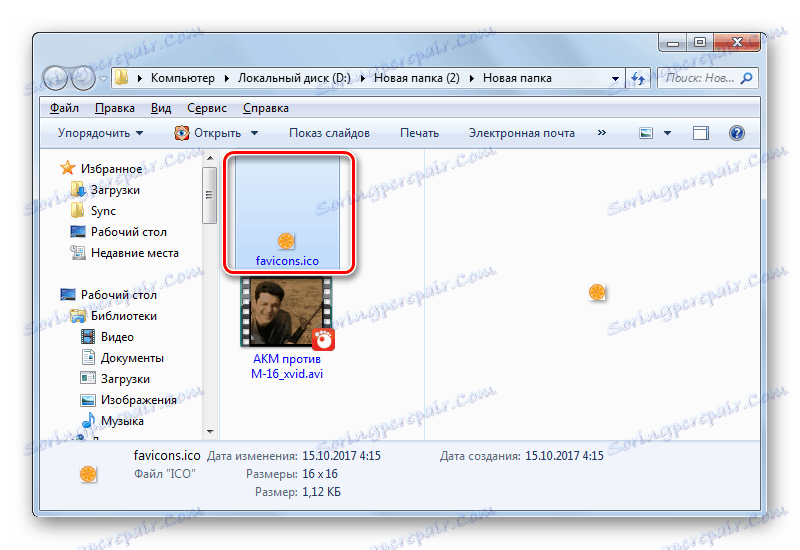
Task: Click Показ слайдов toolbar button
Action: tap(329, 133)
